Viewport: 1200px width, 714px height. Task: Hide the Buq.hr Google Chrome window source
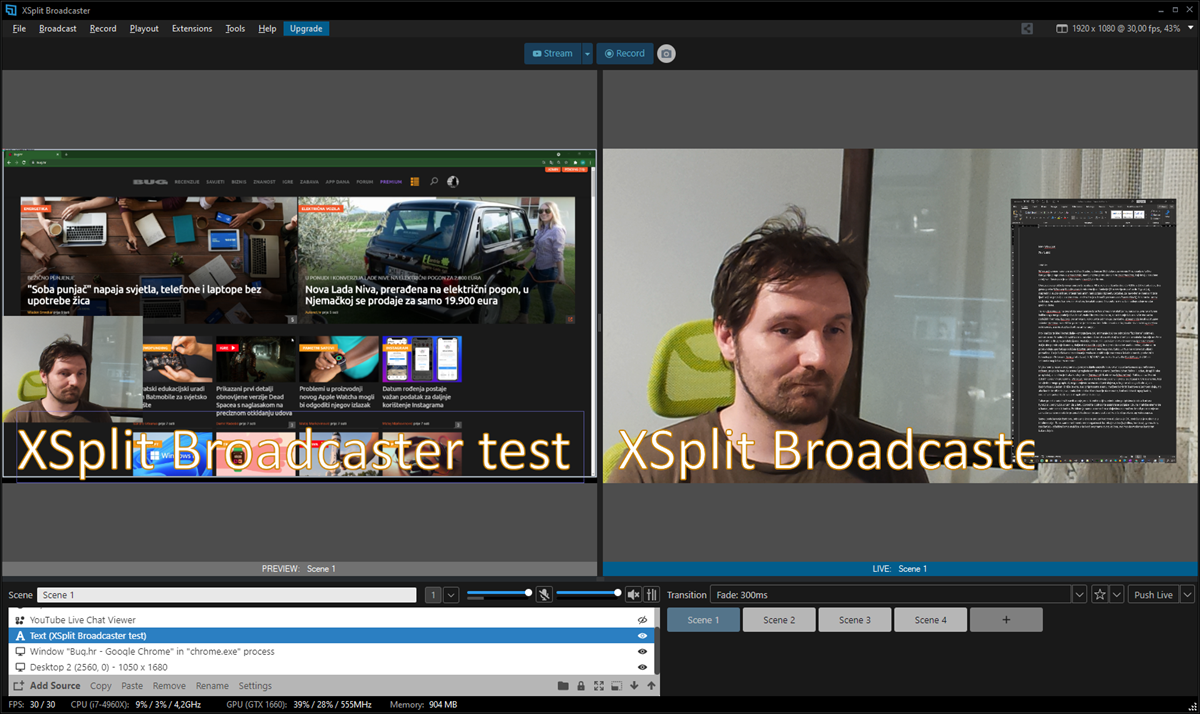(x=643, y=652)
